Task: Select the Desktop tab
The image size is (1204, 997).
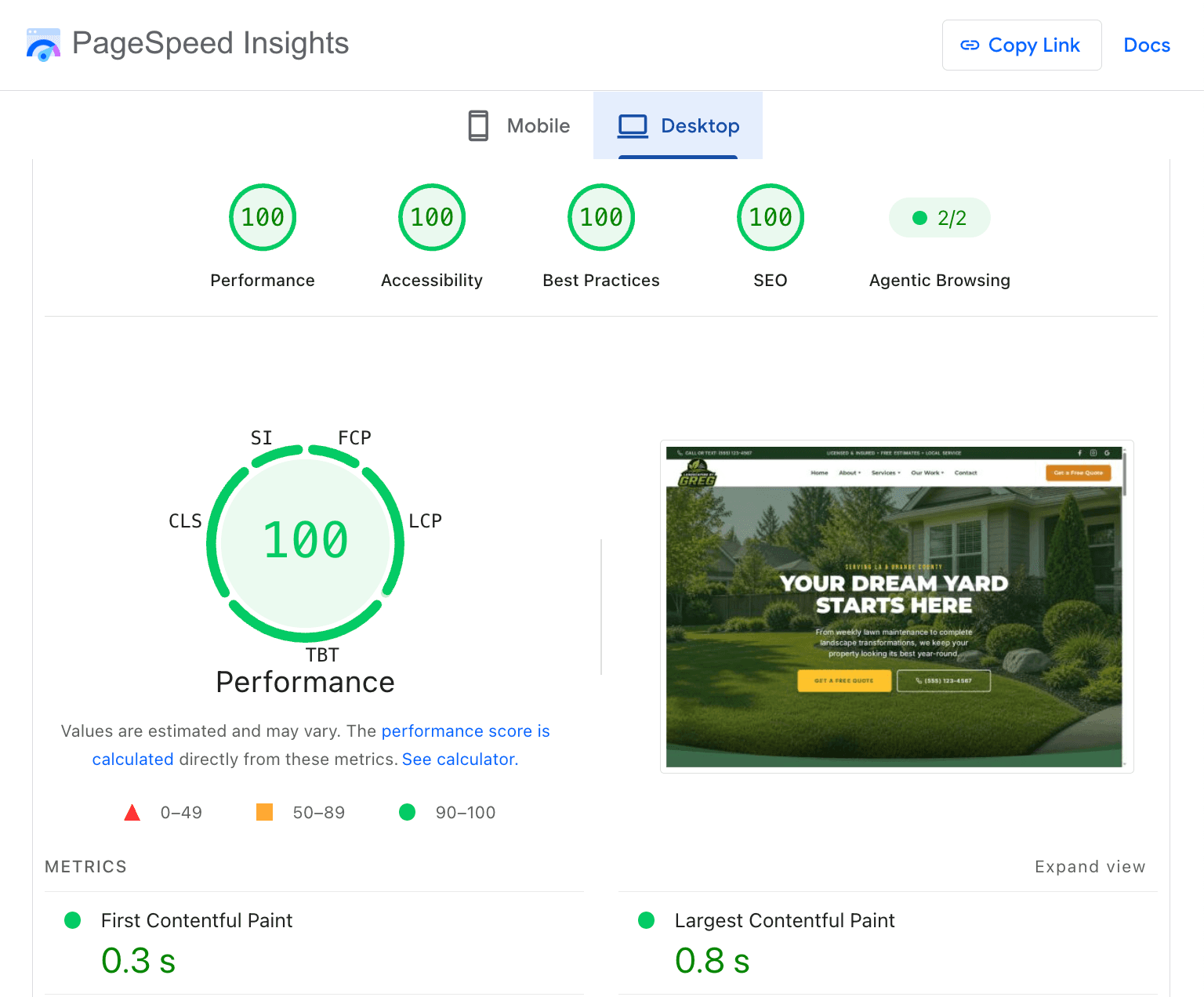Action: click(678, 125)
